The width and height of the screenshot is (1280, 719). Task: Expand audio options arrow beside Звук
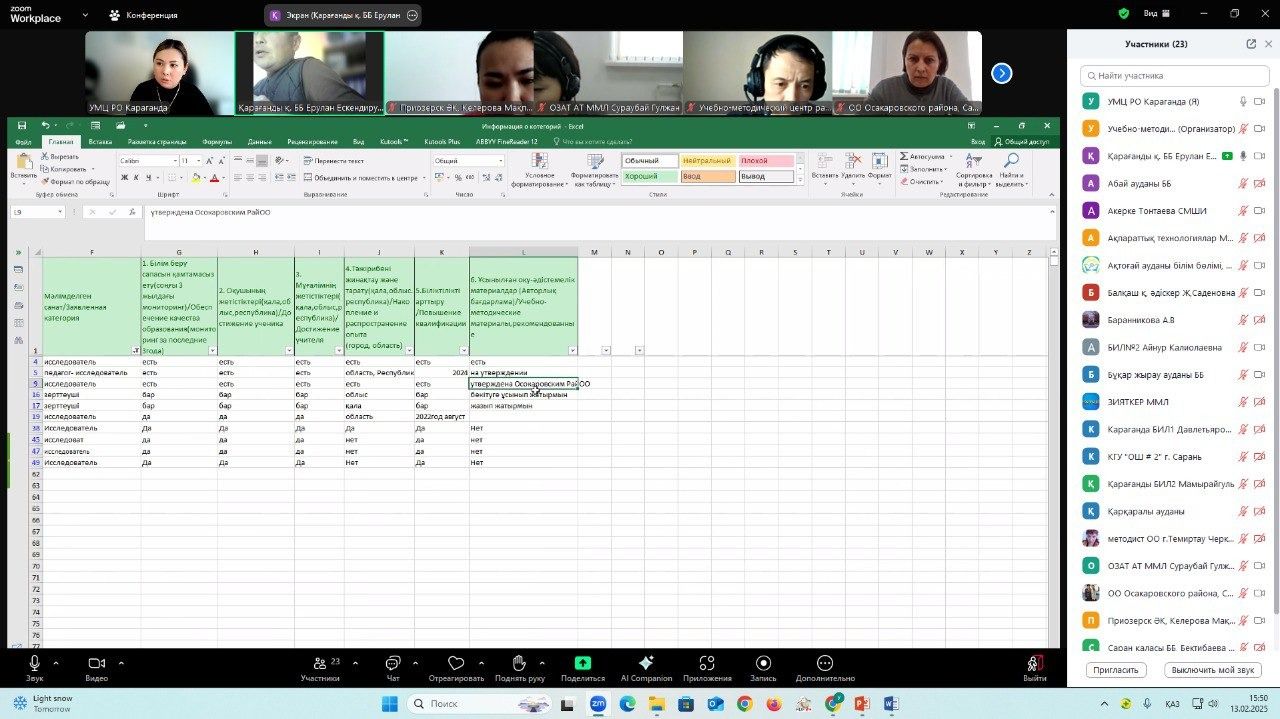click(55, 662)
